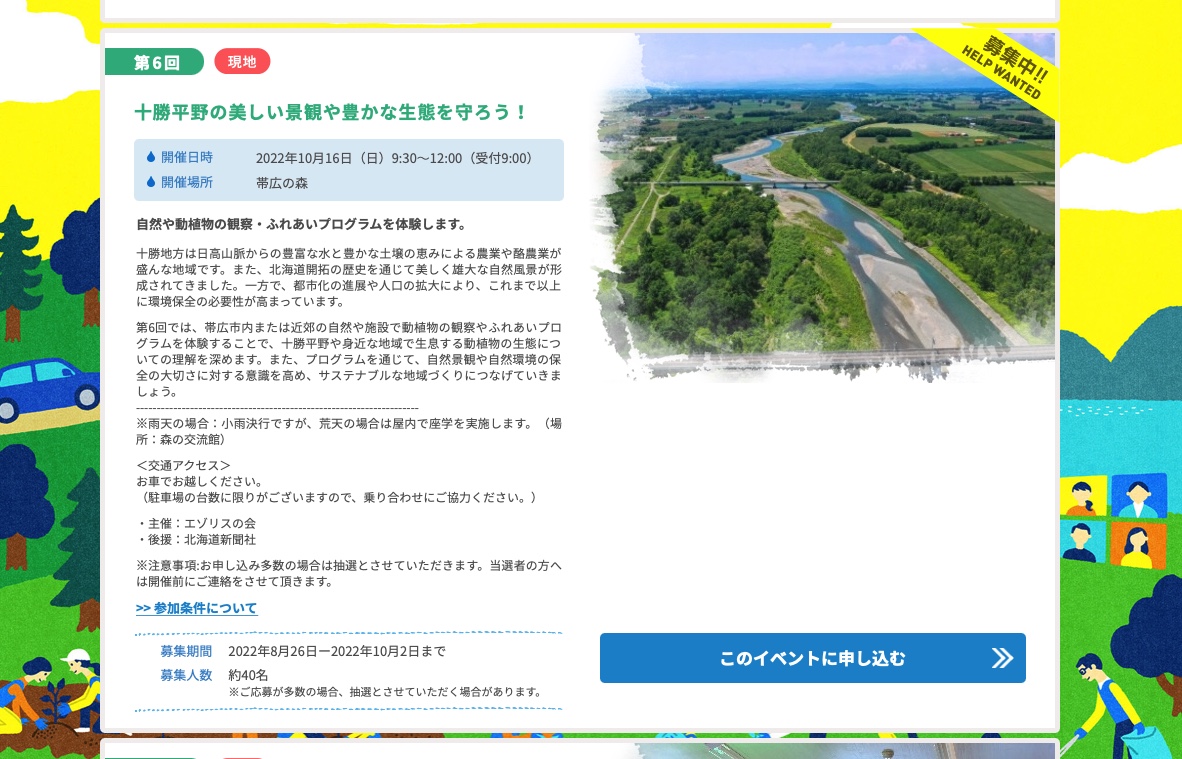Click the 募集人数 label
This screenshot has height=759, width=1182.
[x=186, y=675]
